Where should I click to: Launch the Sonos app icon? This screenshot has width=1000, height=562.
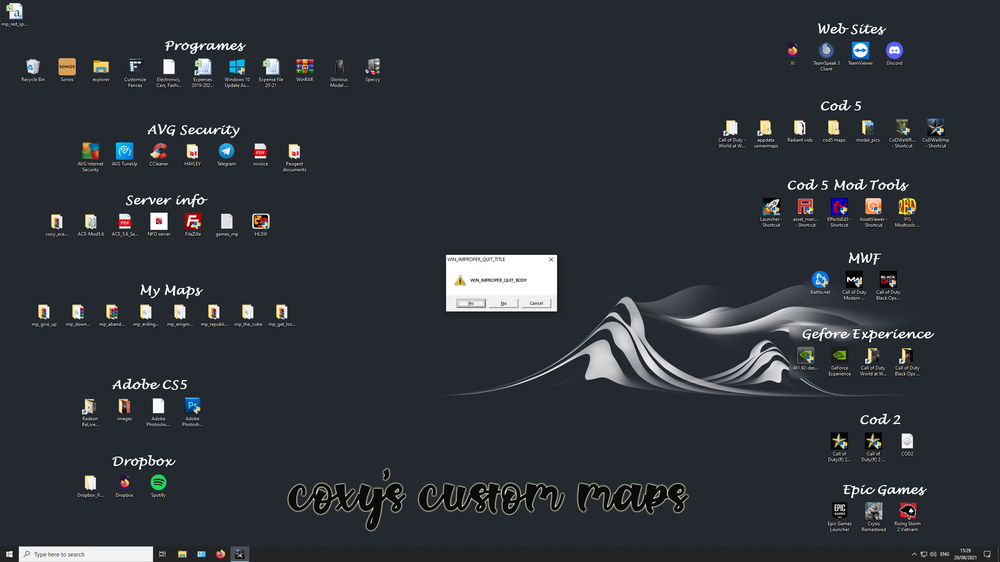point(67,70)
